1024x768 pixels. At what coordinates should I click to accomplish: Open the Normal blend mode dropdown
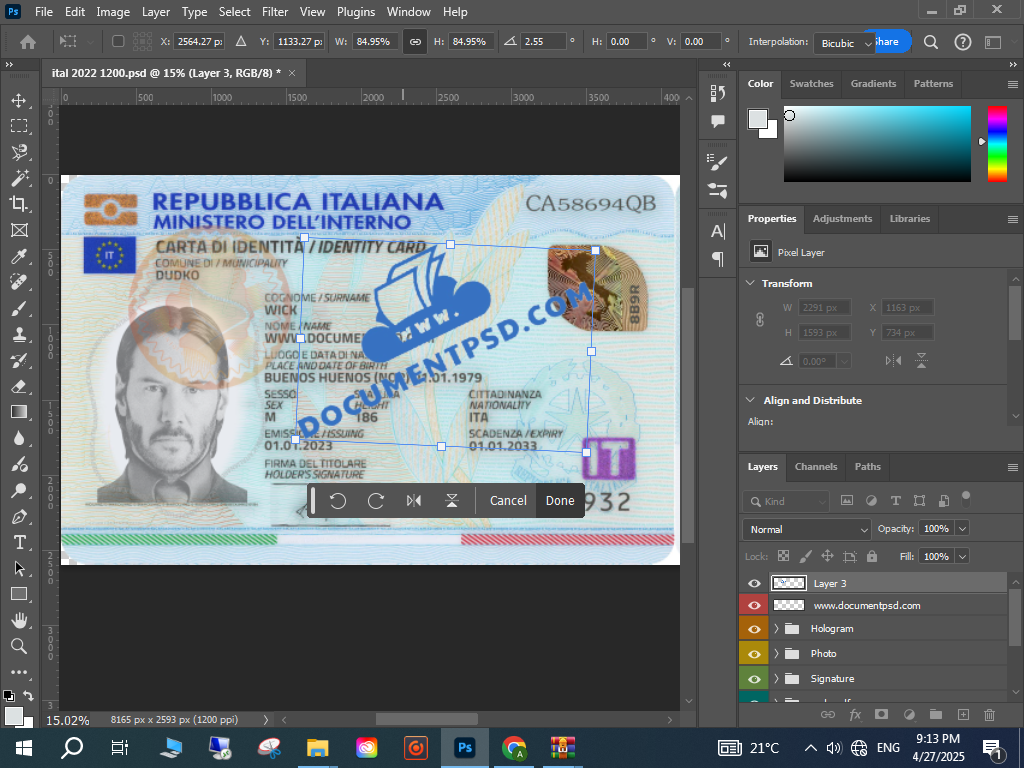[807, 529]
